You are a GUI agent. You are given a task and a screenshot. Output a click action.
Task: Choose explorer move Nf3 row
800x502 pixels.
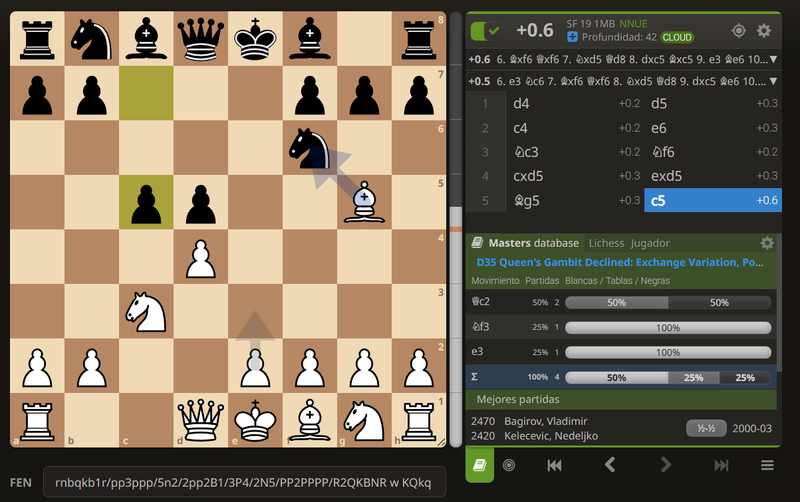[x=621, y=327]
